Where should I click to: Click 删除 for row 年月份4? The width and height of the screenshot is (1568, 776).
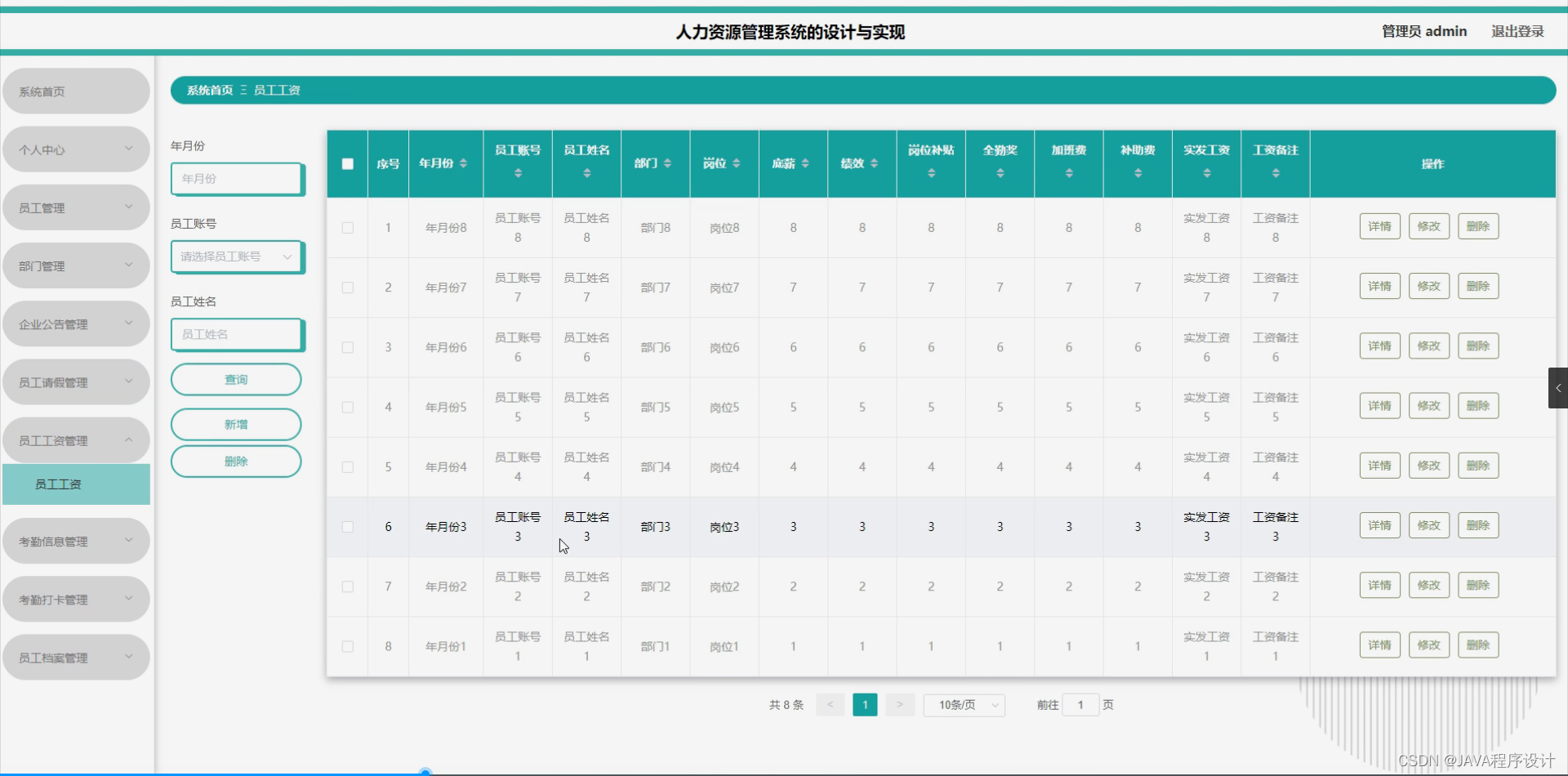point(1478,466)
